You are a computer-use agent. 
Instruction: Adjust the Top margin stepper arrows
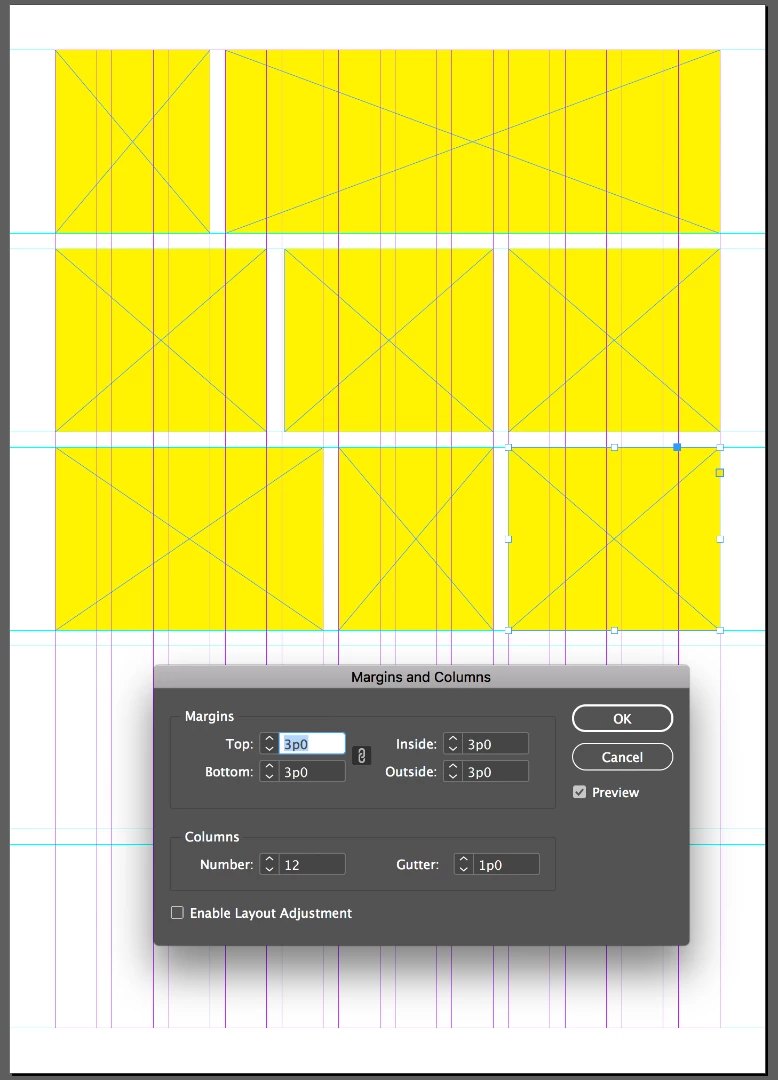pyautogui.click(x=269, y=744)
